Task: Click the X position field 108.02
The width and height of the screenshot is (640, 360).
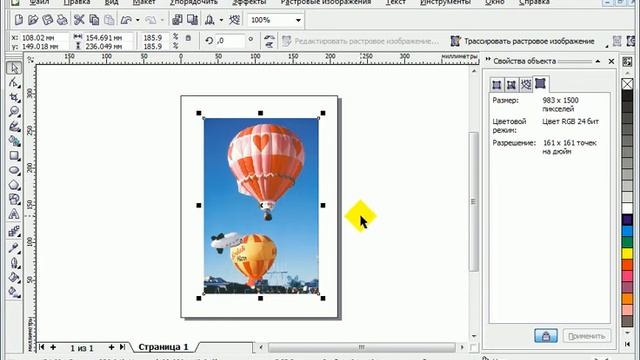Action: click(44, 38)
